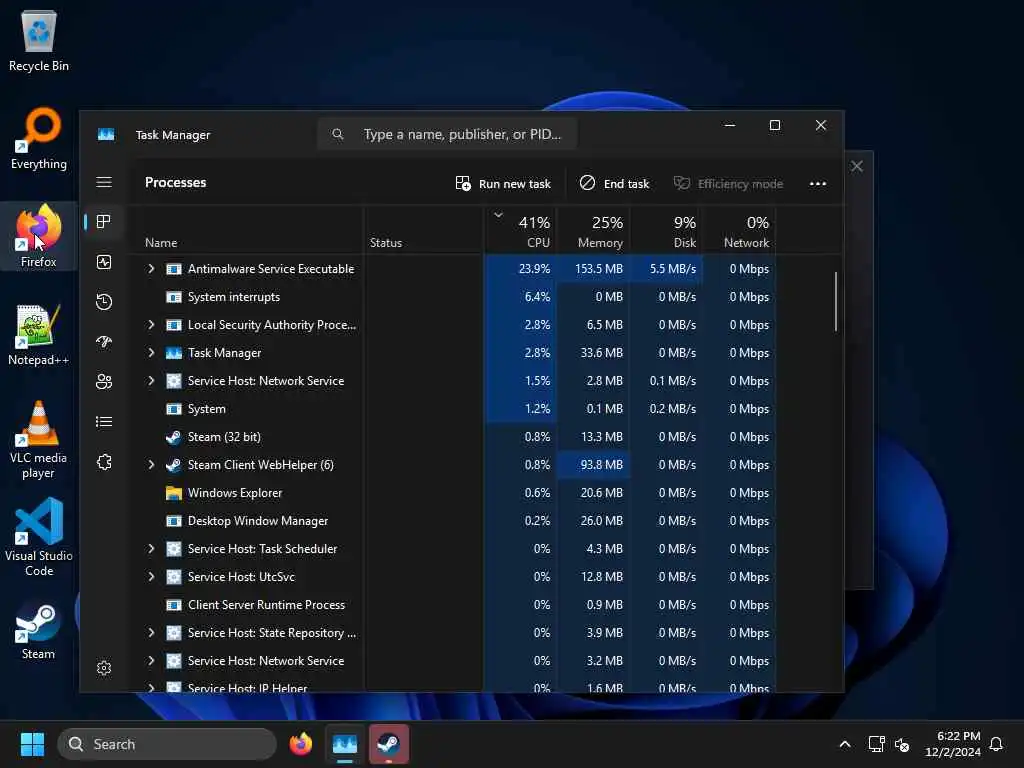Click the 23.9% CPU cell
The width and height of the screenshot is (1024, 768).
(520, 269)
